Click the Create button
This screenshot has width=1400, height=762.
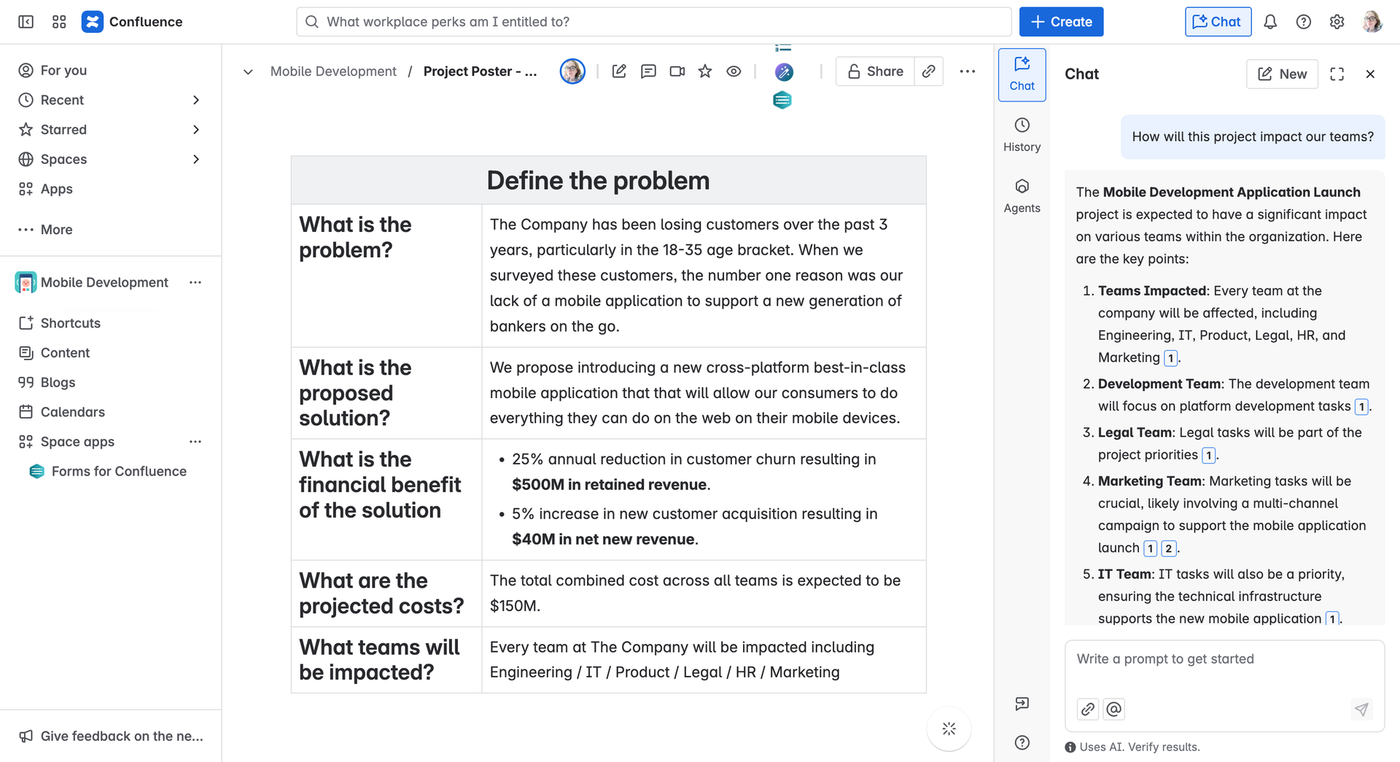click(x=1061, y=22)
